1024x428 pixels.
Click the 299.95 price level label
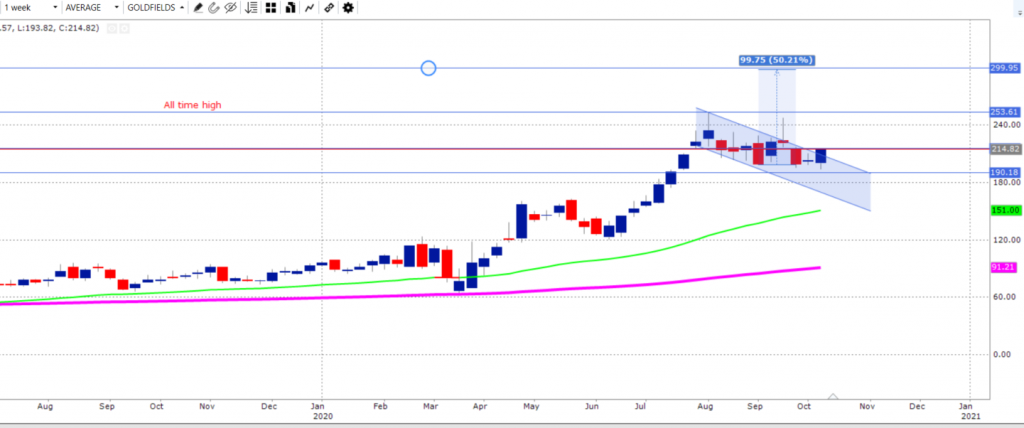coord(1003,68)
